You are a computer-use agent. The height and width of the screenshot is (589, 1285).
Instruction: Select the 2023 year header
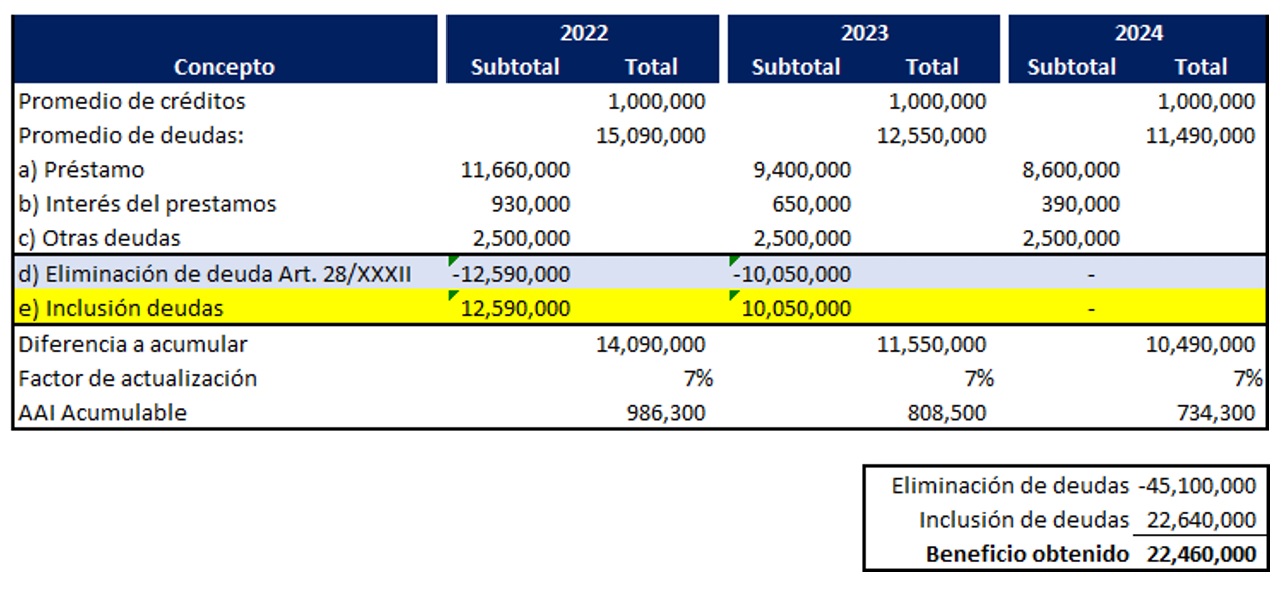point(864,33)
